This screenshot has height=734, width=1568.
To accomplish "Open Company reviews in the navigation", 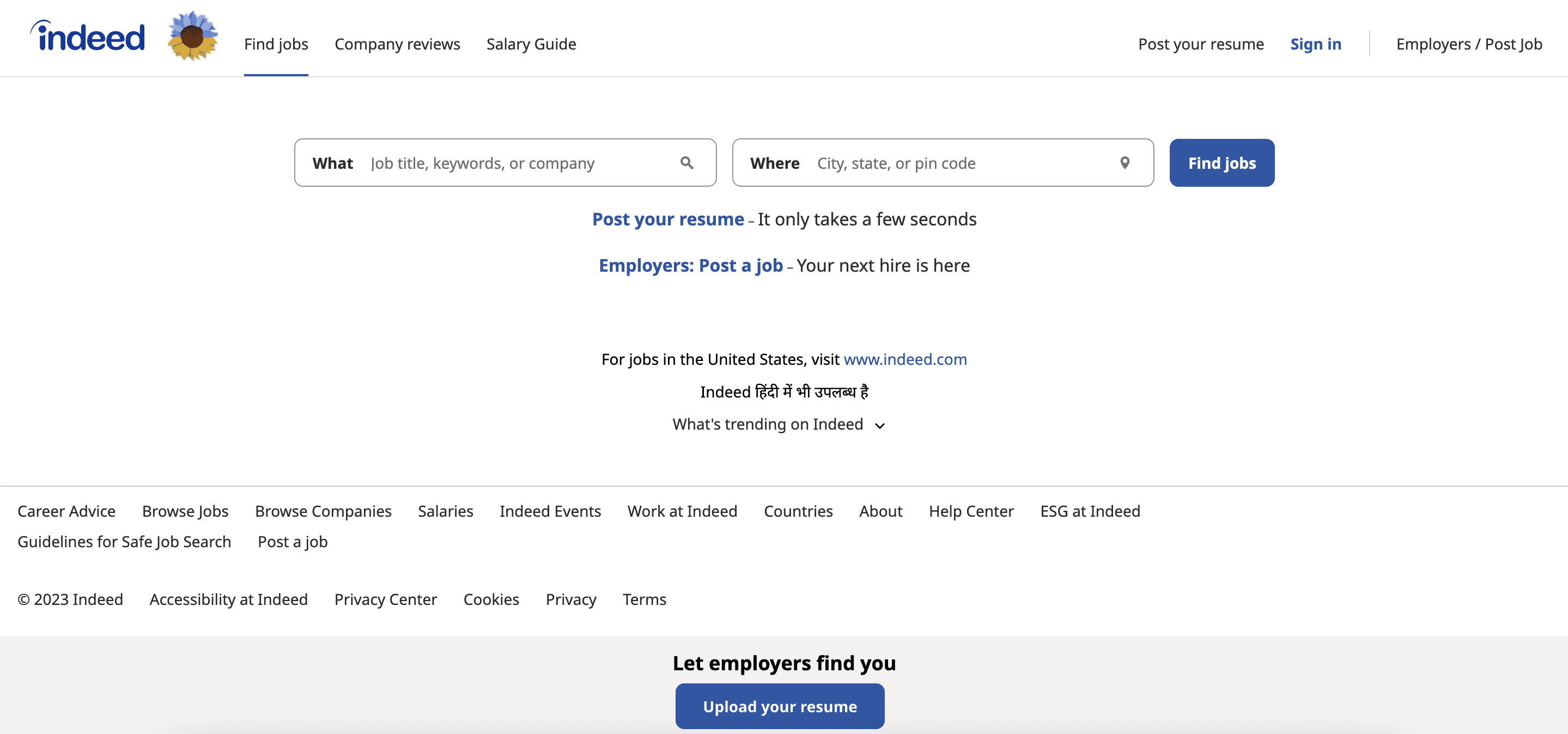I will tap(397, 44).
